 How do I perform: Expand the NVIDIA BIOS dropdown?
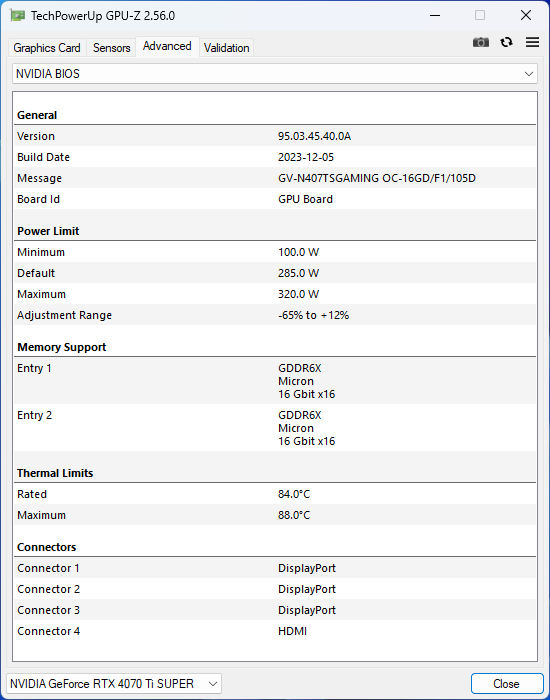275,74
